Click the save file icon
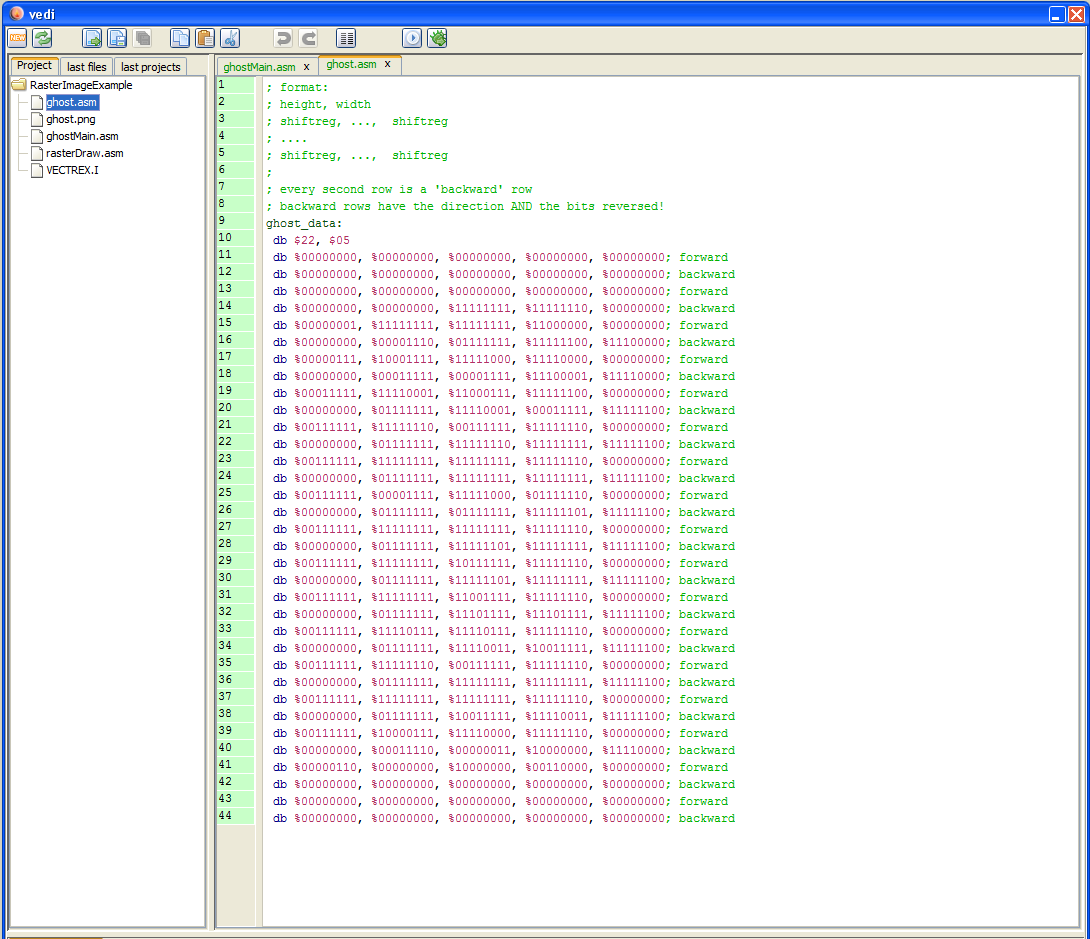 click(x=92, y=38)
